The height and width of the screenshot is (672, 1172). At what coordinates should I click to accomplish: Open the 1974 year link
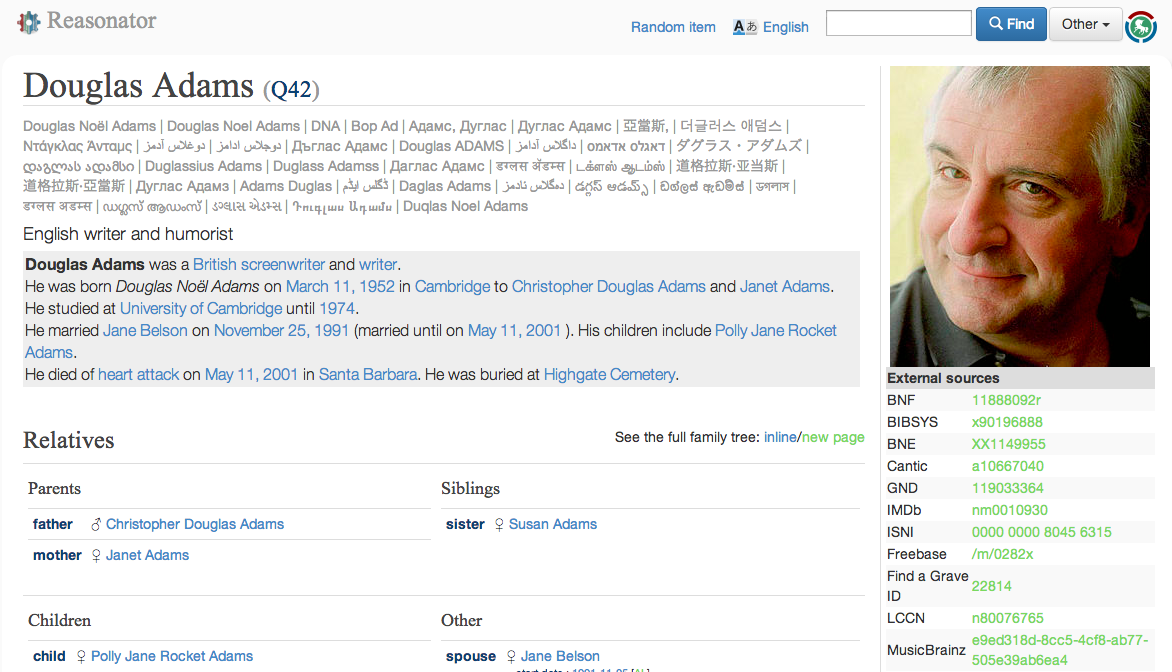pos(337,309)
